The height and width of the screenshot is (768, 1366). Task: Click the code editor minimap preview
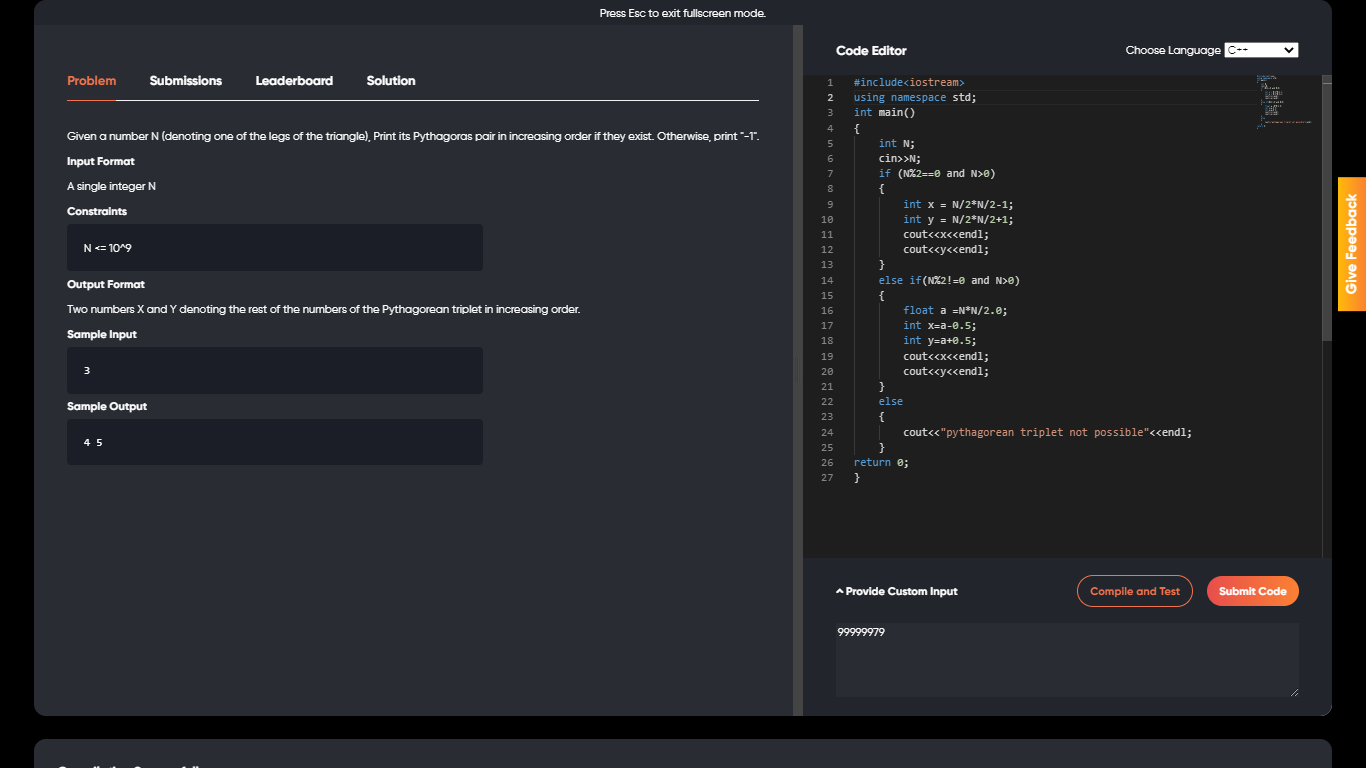coord(1284,100)
